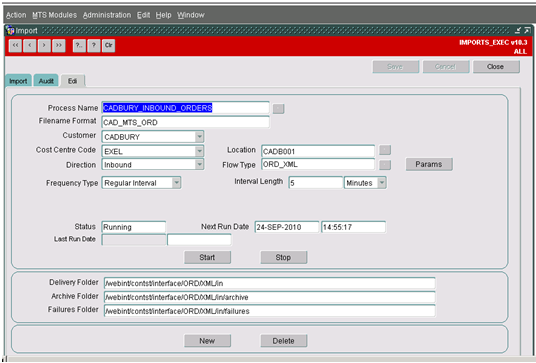Go to next record with > button
Screen dimensions: 536x363
[44, 45]
